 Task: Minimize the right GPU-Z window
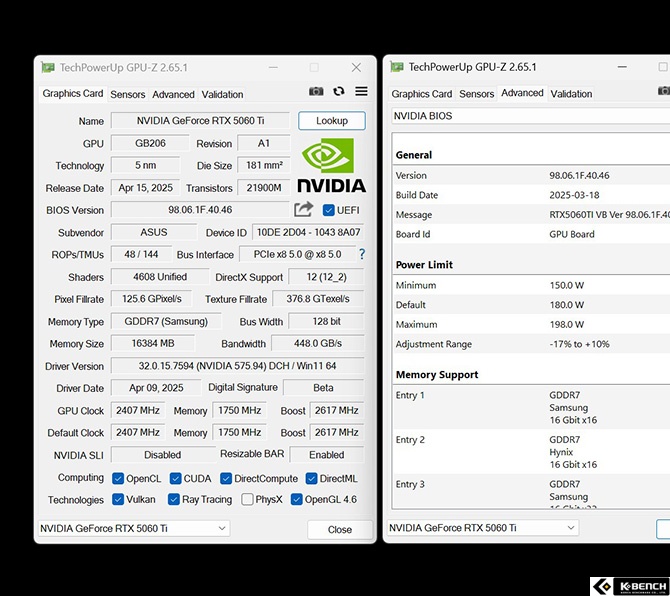tap(622, 67)
